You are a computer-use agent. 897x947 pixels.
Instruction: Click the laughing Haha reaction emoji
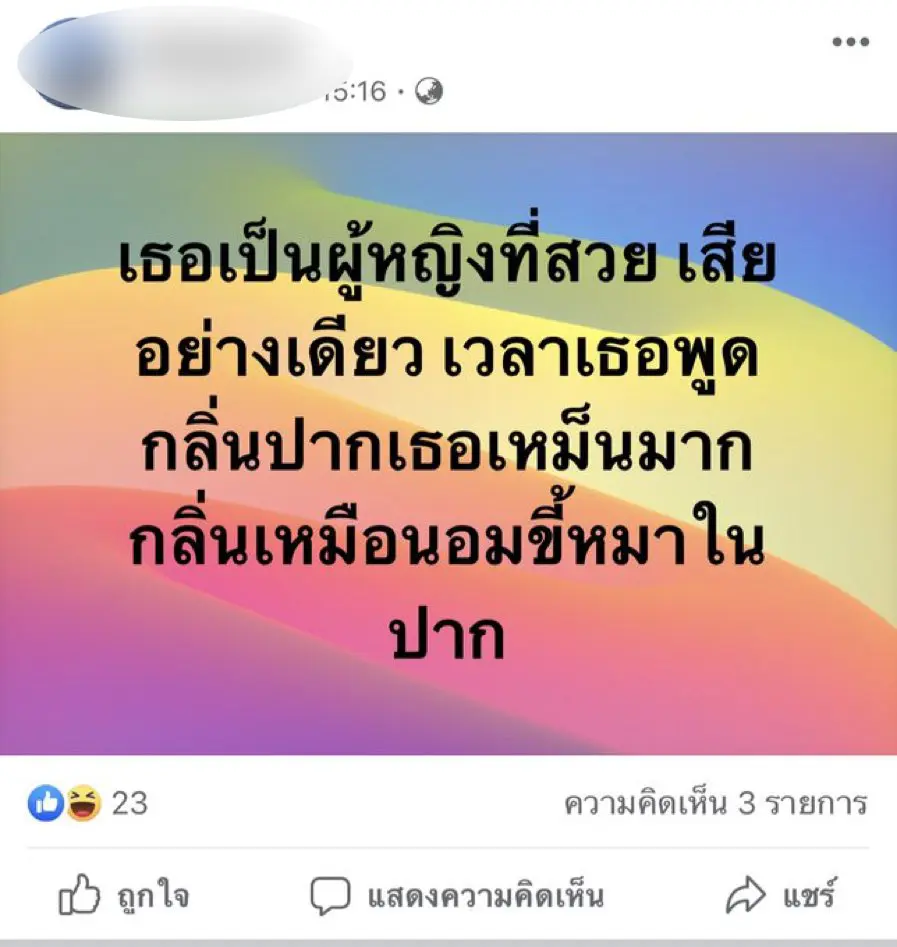[83, 803]
